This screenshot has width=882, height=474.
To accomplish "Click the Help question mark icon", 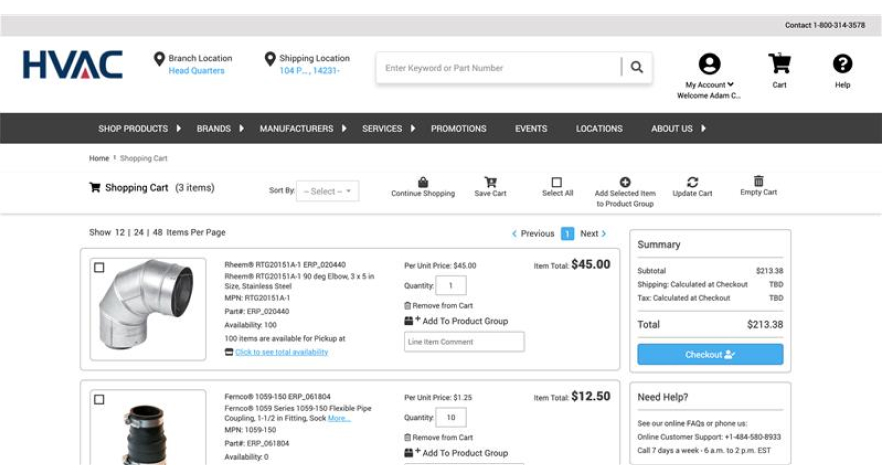I will (842, 64).
